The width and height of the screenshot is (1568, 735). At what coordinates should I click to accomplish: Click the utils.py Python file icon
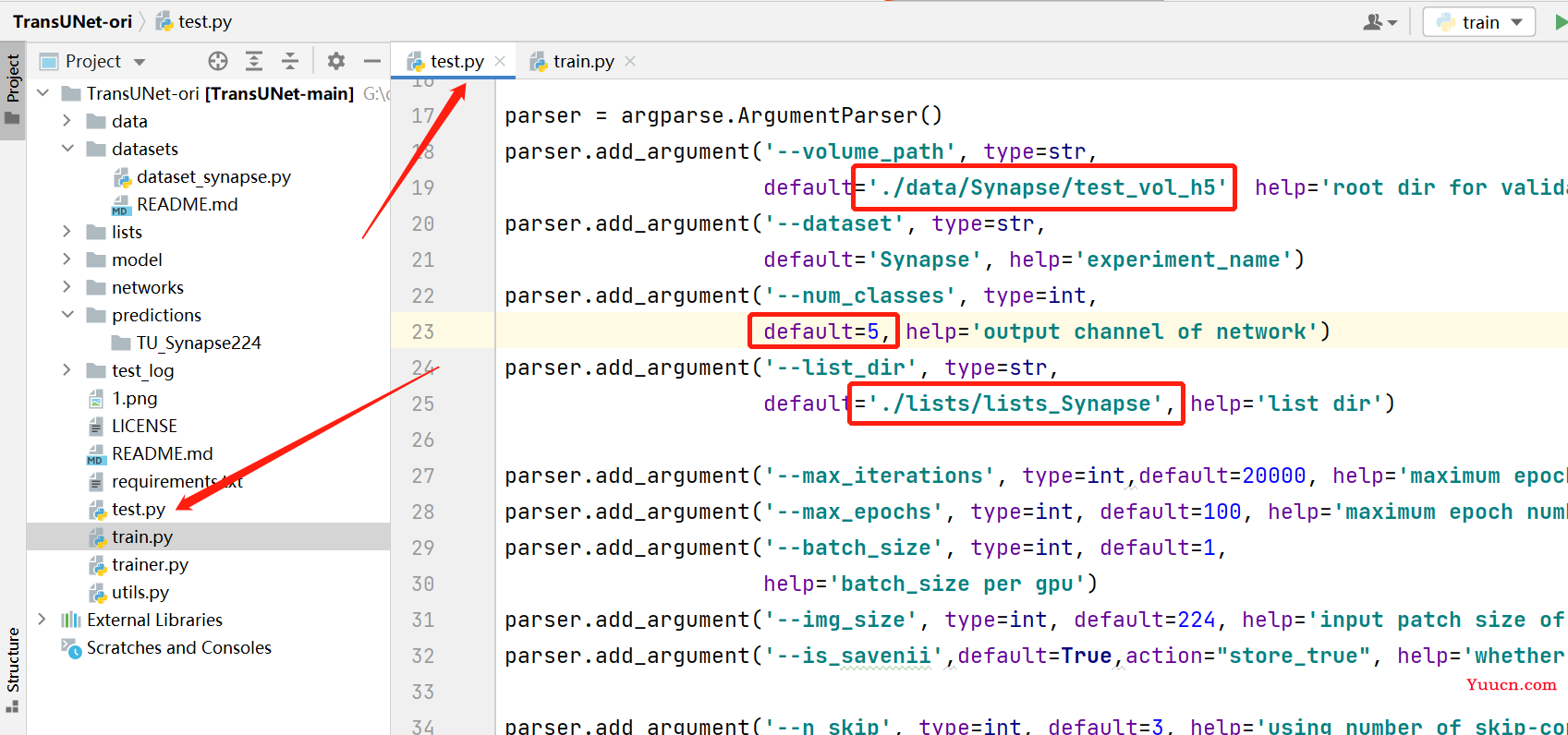(97, 592)
